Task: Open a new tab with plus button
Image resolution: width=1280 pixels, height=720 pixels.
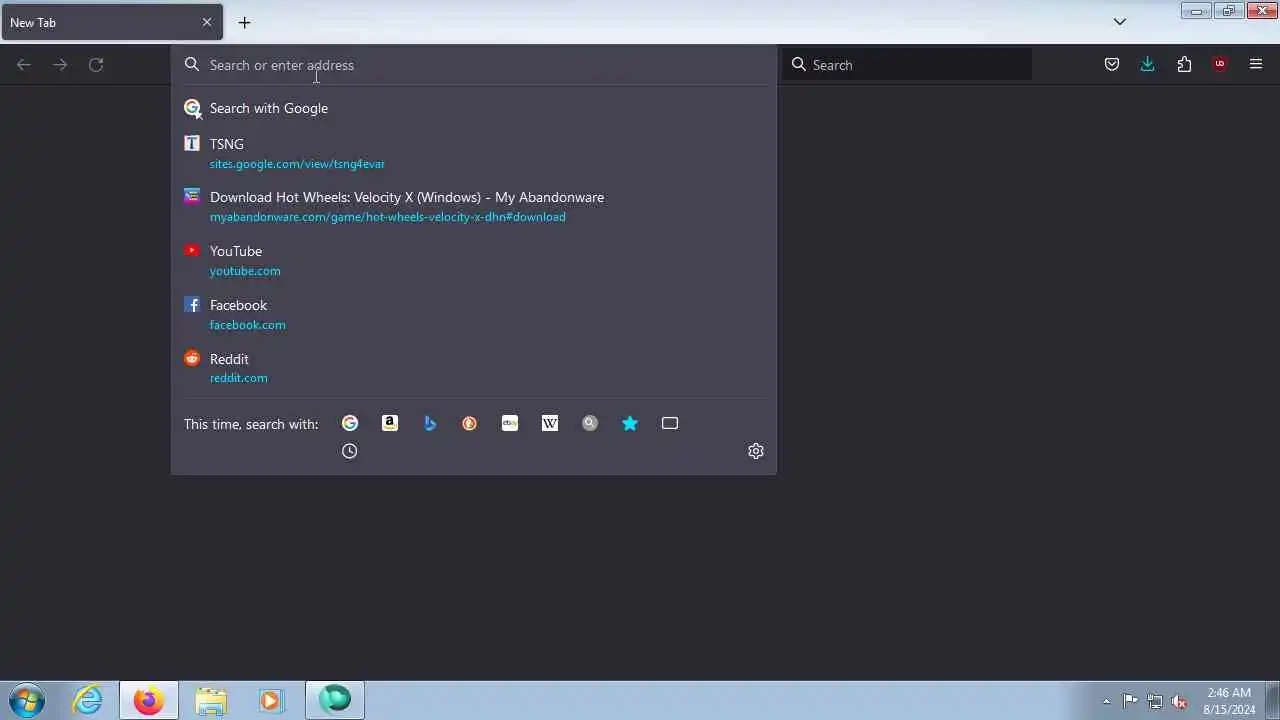Action: click(x=244, y=22)
